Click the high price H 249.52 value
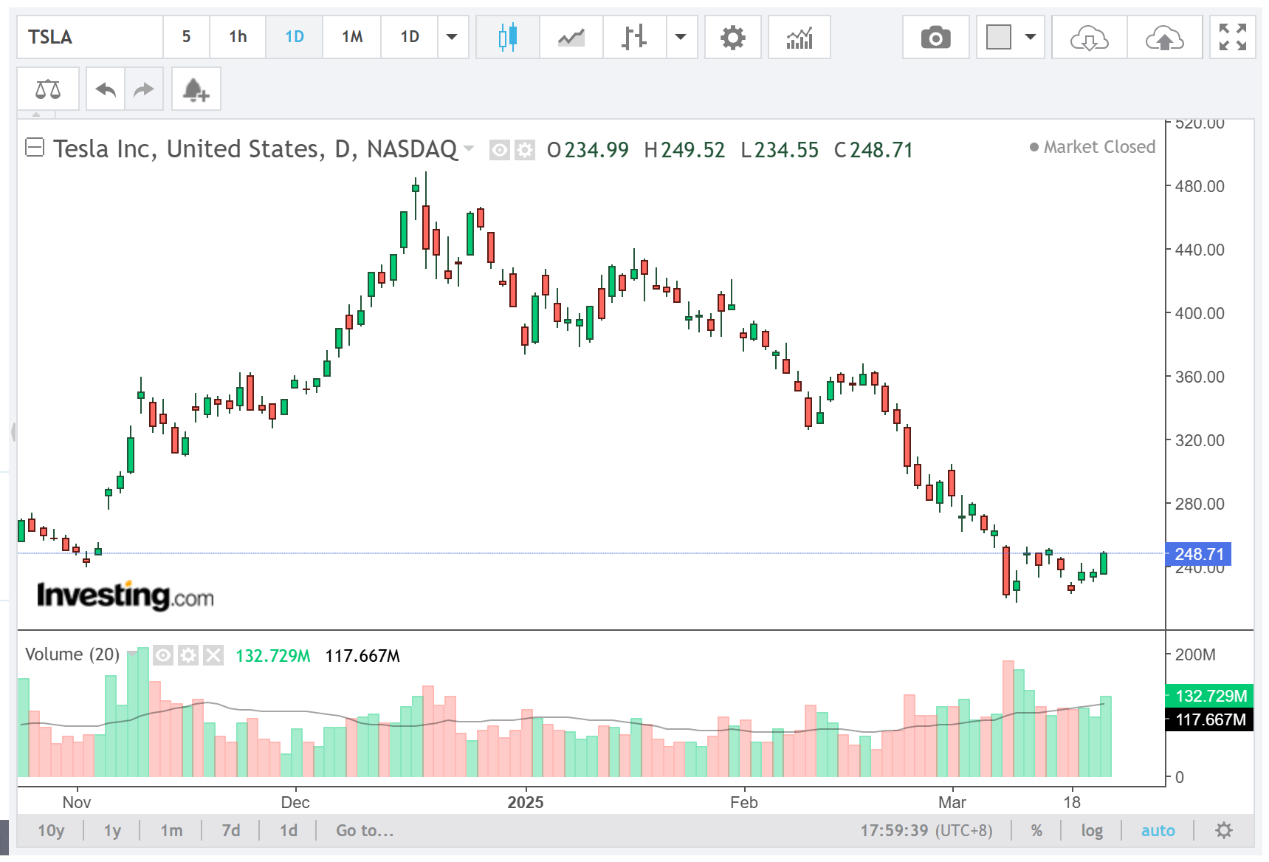The height and width of the screenshot is (862, 1269). click(684, 150)
